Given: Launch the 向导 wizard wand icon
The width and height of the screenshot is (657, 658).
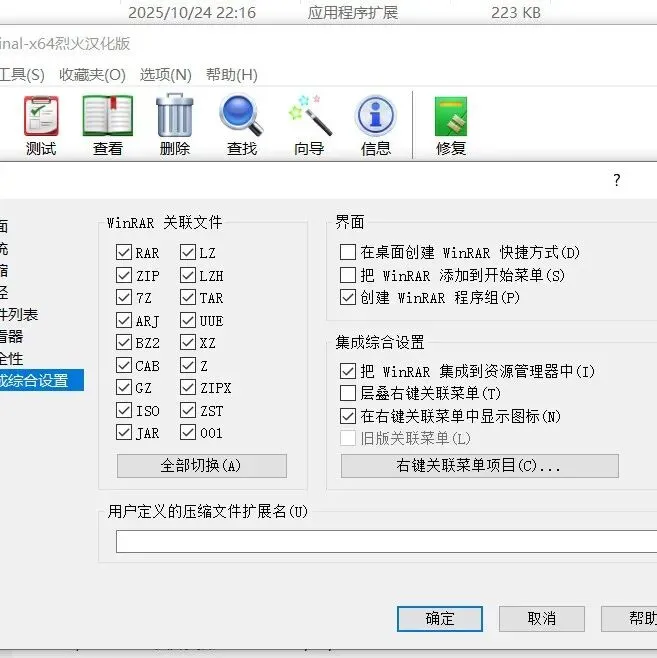Looking at the screenshot, I should tap(310, 115).
